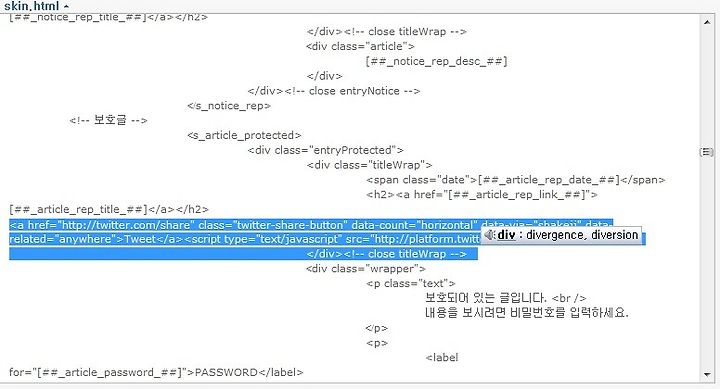Click the unhighlighted '</div><!-- close titleWrap -->' line near top
Screen dimensions: 720x389
click(387, 32)
